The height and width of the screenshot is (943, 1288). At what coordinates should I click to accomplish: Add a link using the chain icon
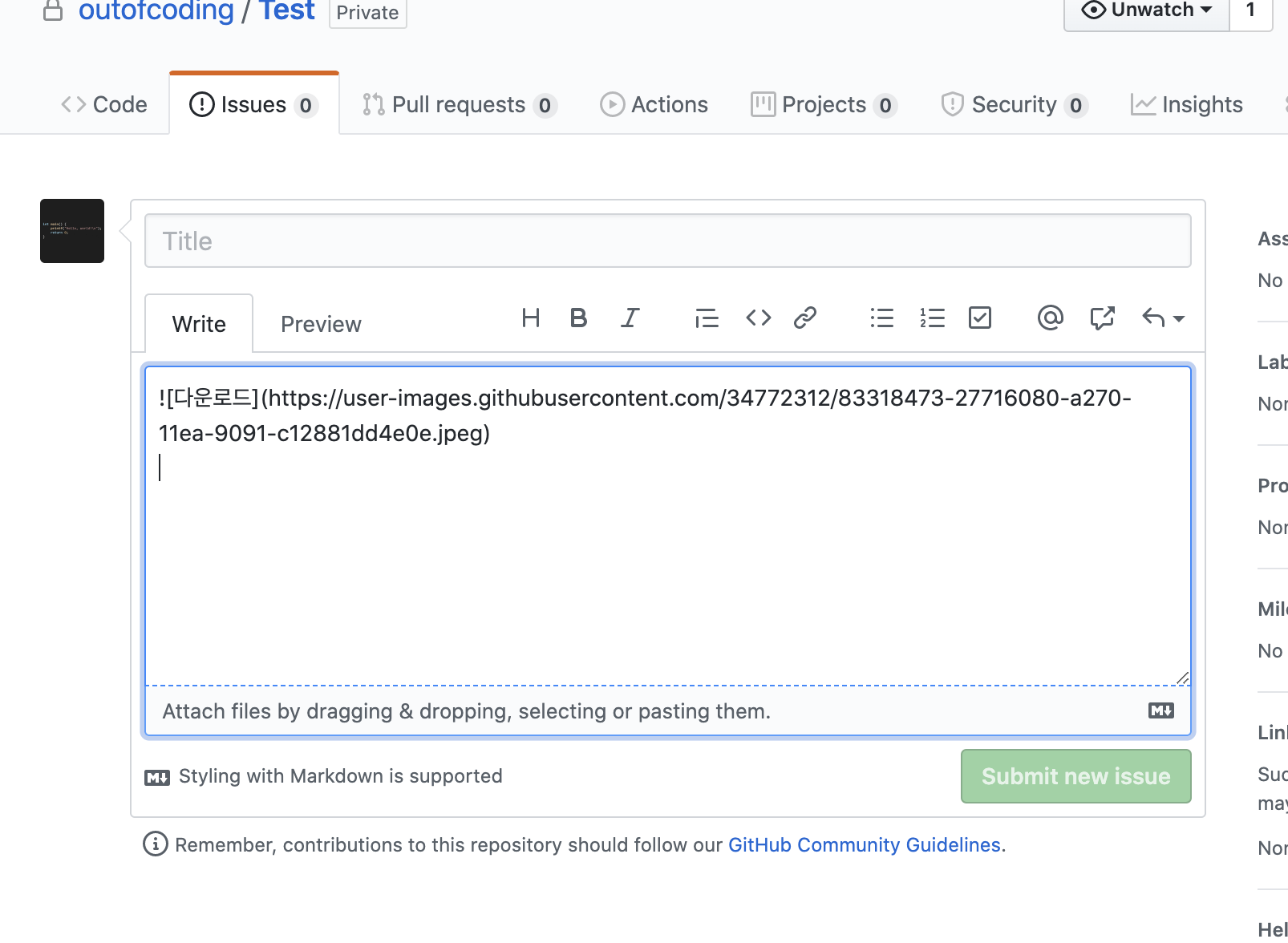tap(805, 318)
